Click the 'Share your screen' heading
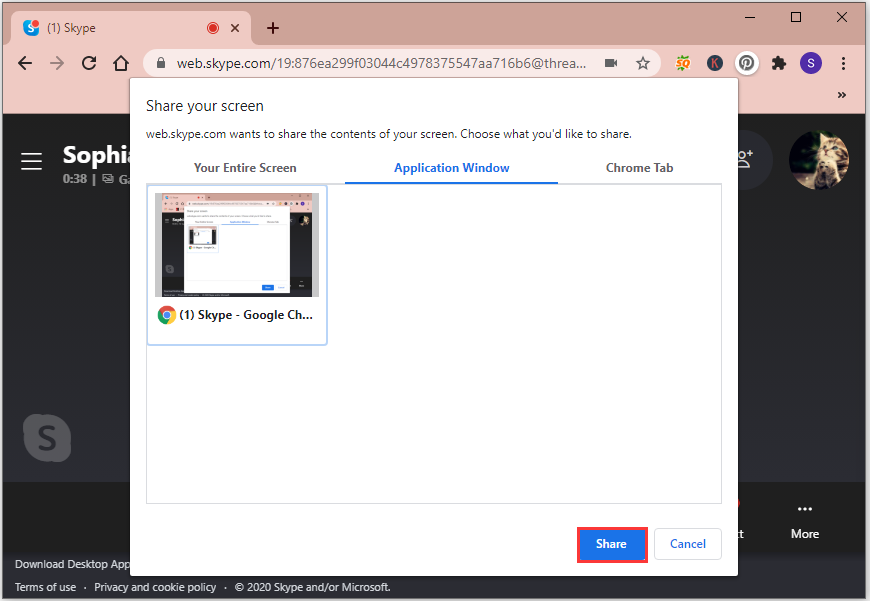Screen dimensions: 870x601 205,106
